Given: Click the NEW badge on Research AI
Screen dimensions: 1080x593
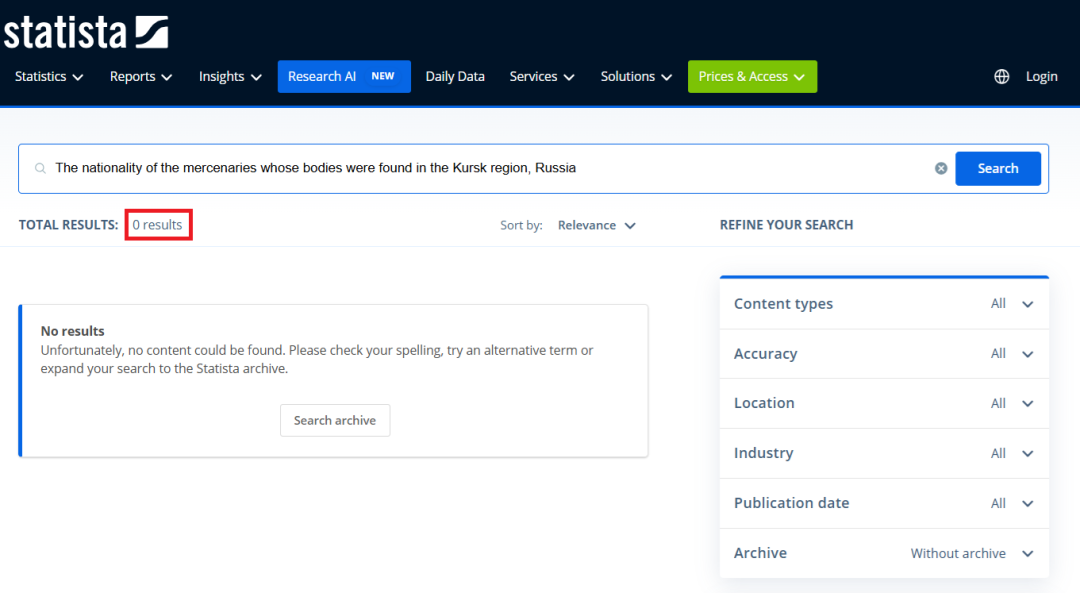Looking at the screenshot, I should point(383,76).
